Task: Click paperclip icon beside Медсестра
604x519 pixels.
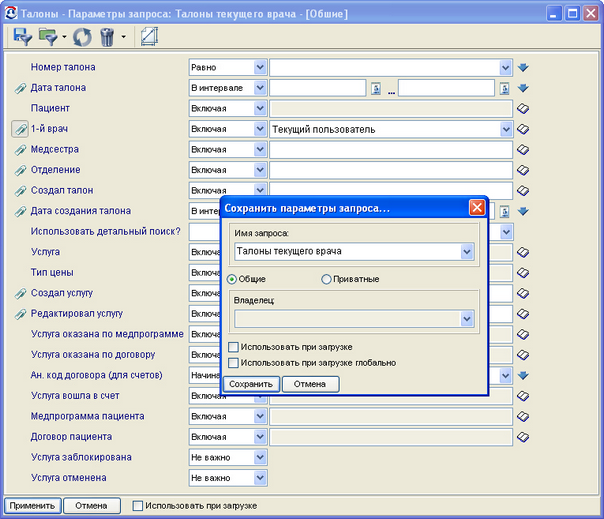Action: pos(20,150)
